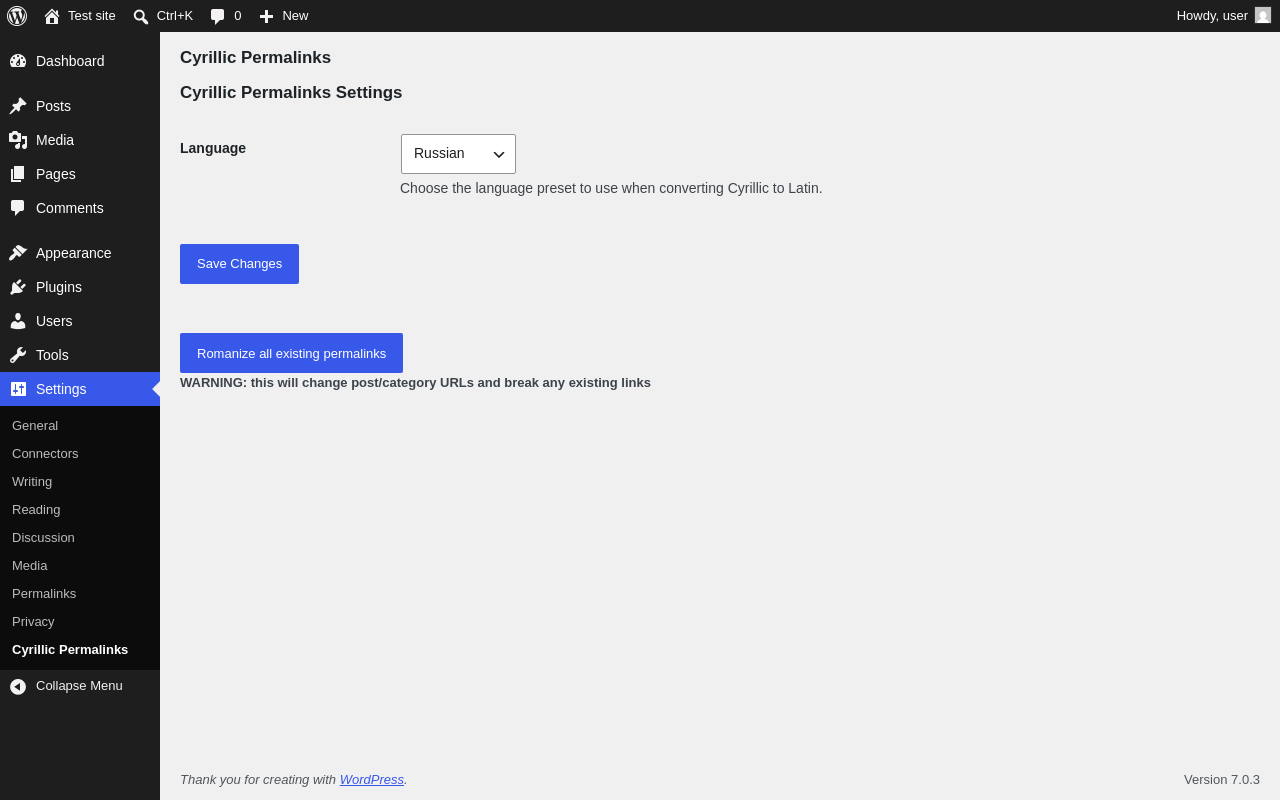Follow the WordPress footer link
The height and width of the screenshot is (800, 1280).
click(x=372, y=779)
